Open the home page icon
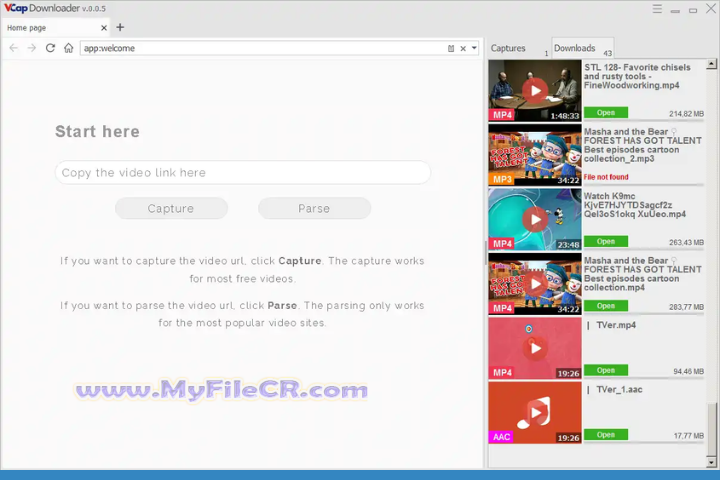 tap(68, 48)
